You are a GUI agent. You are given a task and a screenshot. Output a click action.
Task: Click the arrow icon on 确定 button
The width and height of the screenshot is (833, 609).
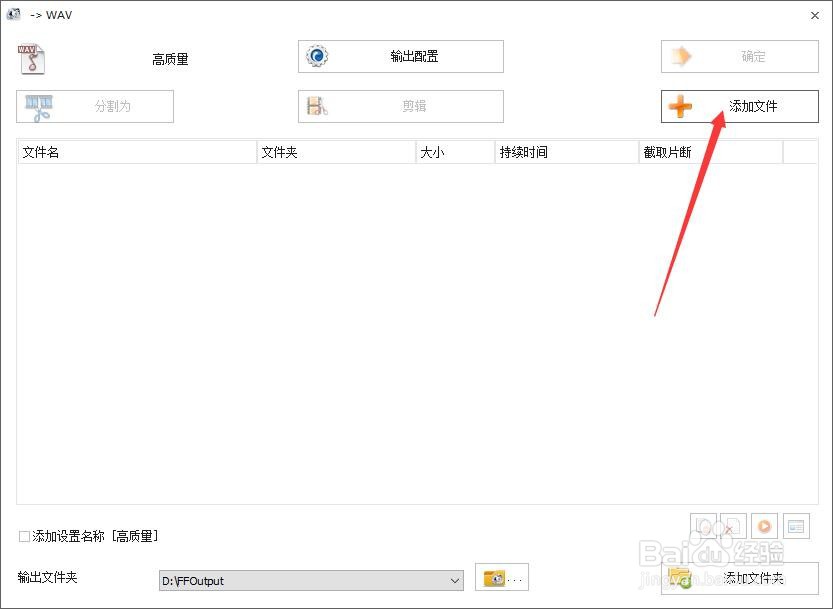(677, 56)
